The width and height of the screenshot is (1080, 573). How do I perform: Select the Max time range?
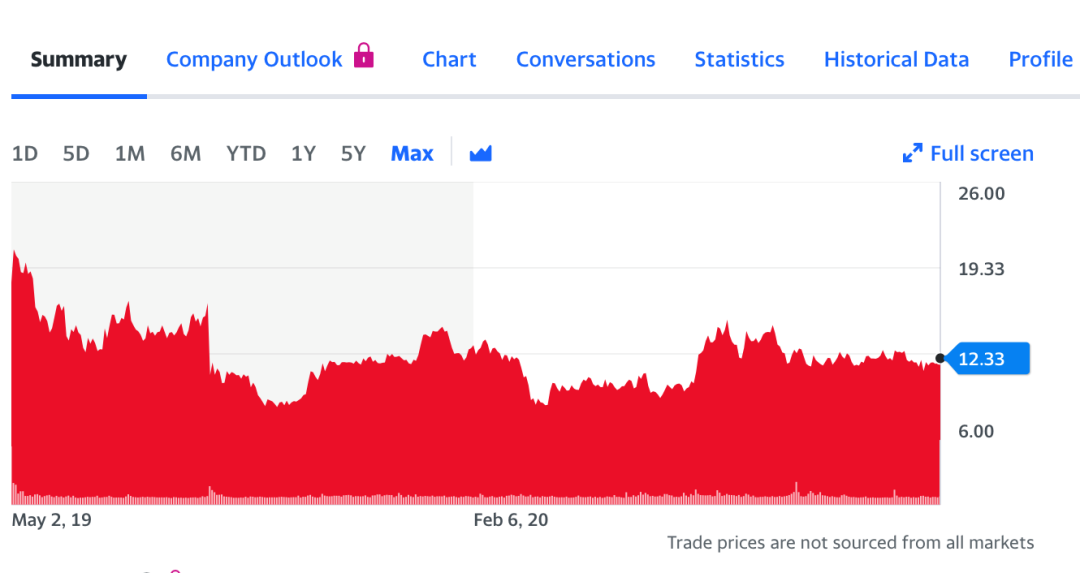point(412,153)
